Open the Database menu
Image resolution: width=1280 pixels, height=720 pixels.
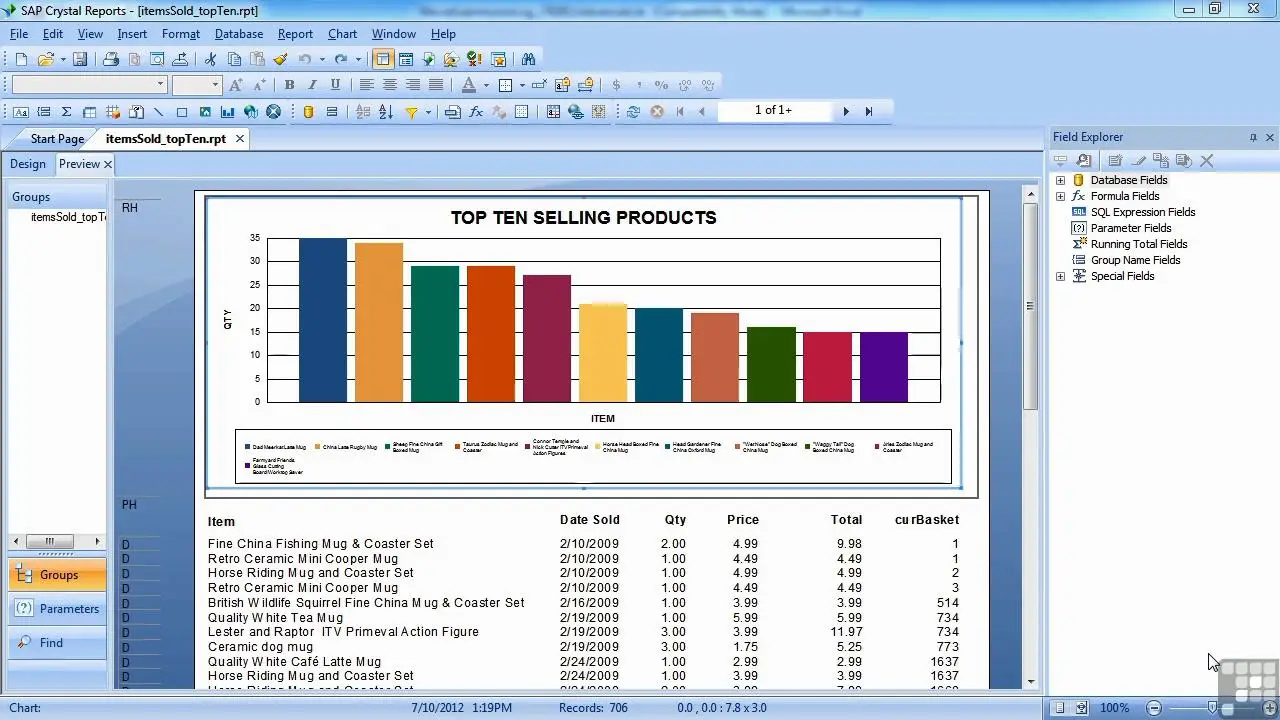(239, 34)
